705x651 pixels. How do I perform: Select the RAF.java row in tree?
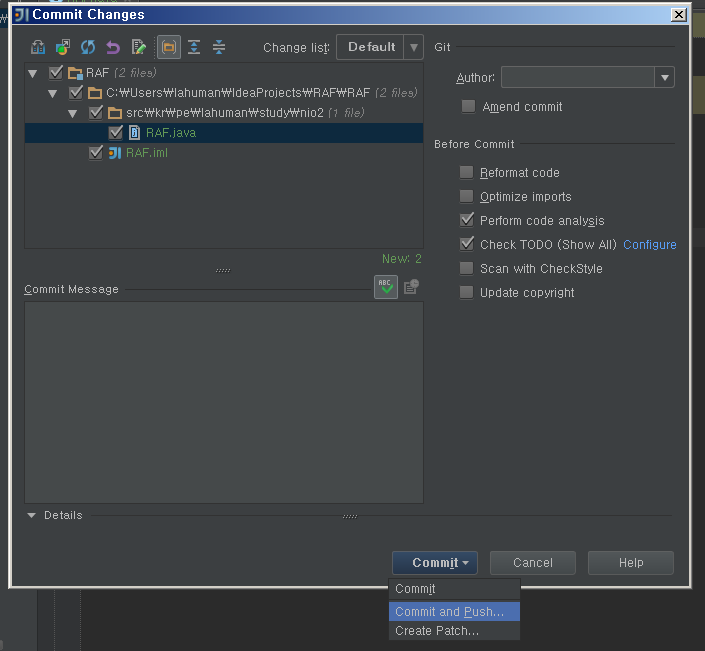(x=224, y=133)
